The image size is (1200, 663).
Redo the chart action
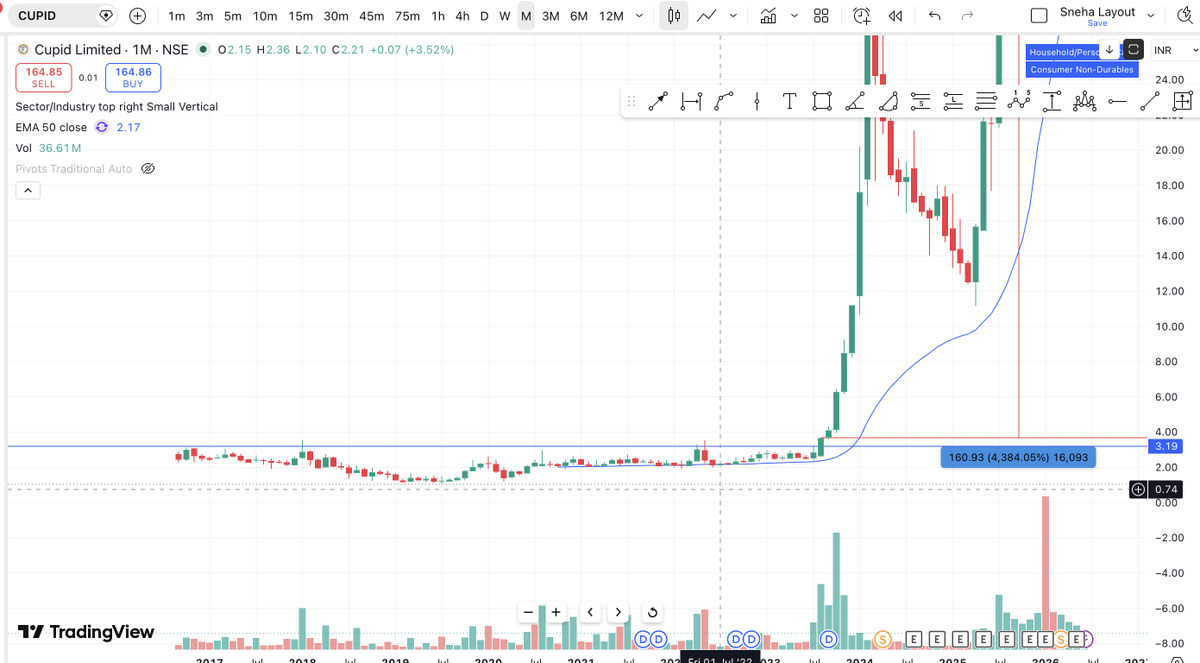967,16
